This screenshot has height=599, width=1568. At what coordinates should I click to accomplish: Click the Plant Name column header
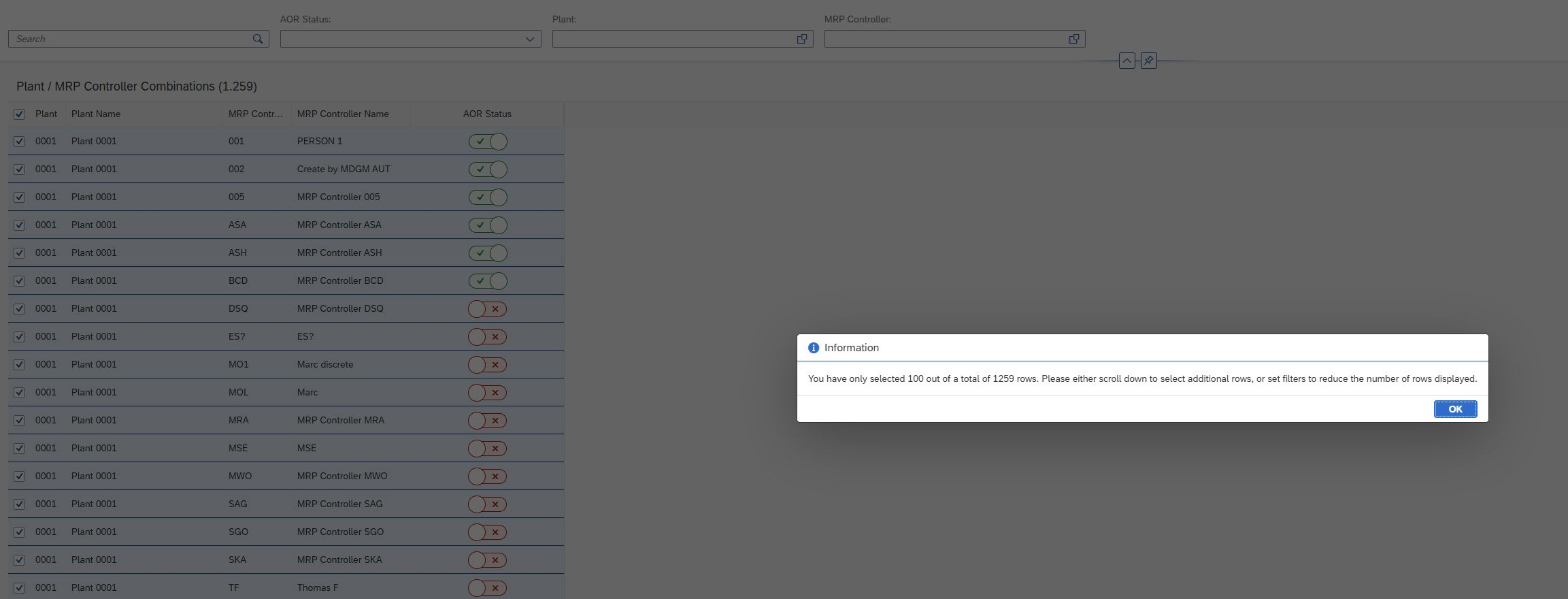point(96,114)
